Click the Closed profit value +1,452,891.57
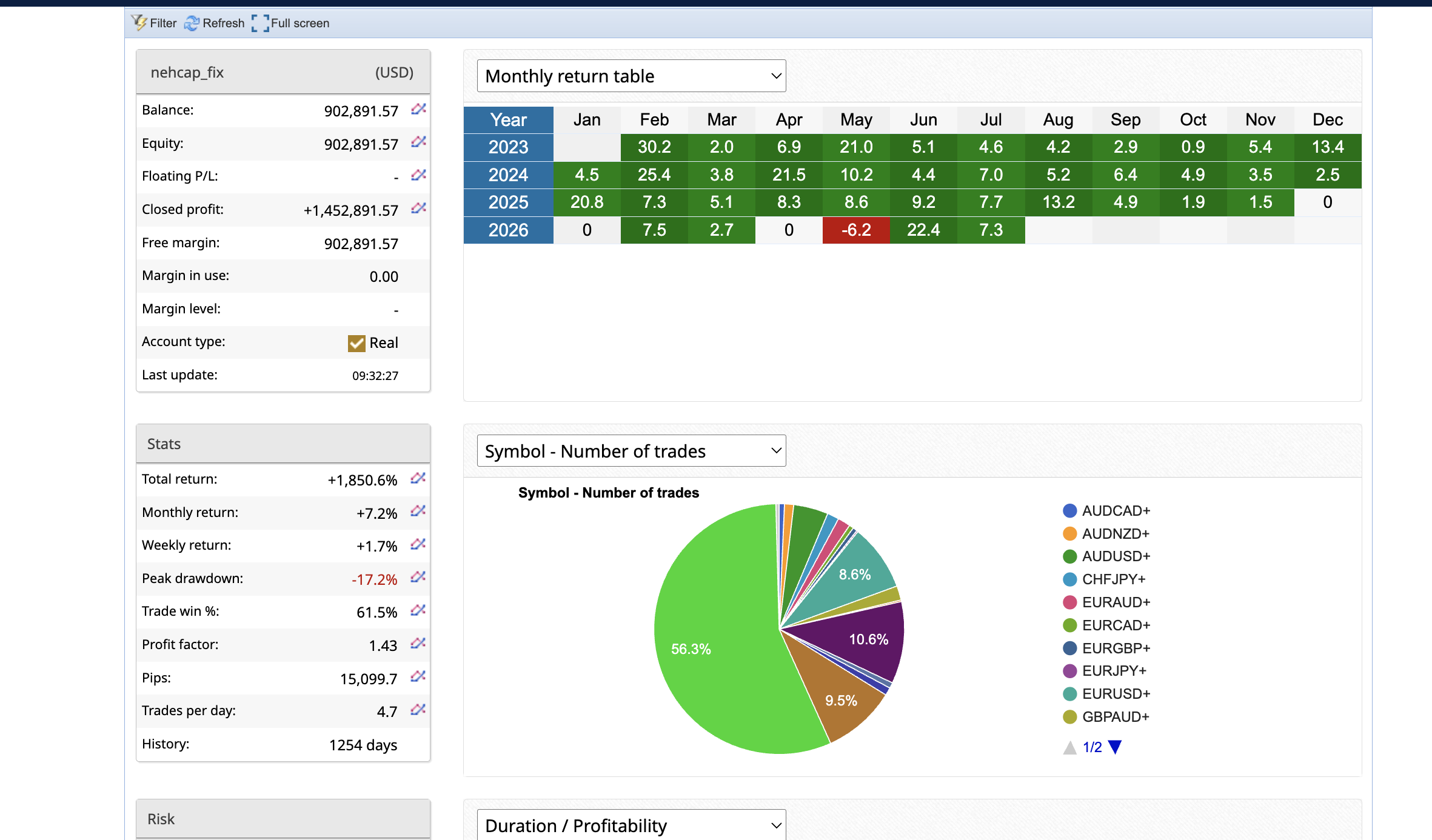The width and height of the screenshot is (1432, 840). coord(351,210)
